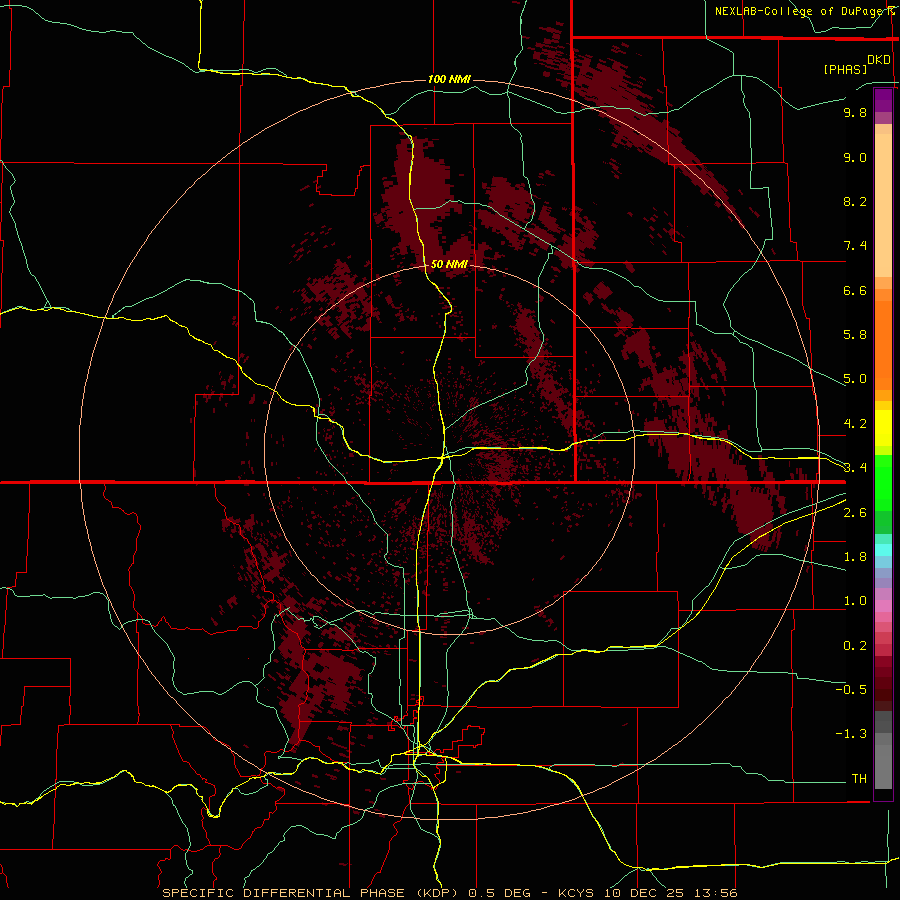
Task: Click the bright green color bar segment
Action: click(x=883, y=482)
